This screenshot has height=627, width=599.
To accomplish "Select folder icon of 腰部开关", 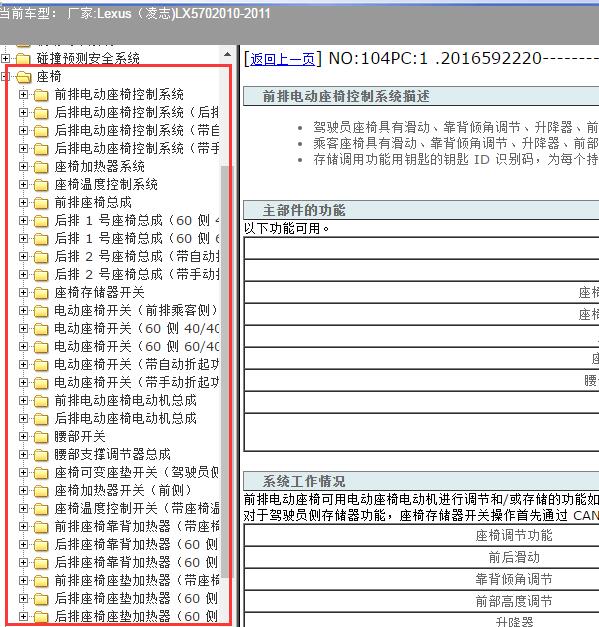I will pyautogui.click(x=41, y=437).
